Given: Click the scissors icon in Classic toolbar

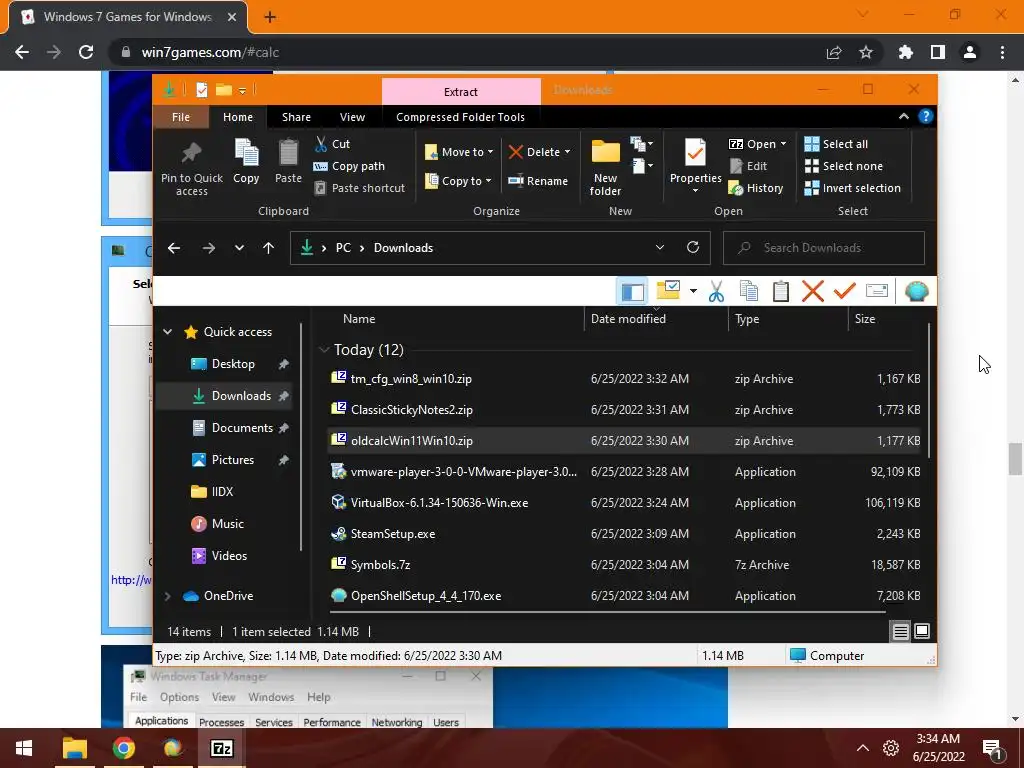Looking at the screenshot, I should coord(716,291).
